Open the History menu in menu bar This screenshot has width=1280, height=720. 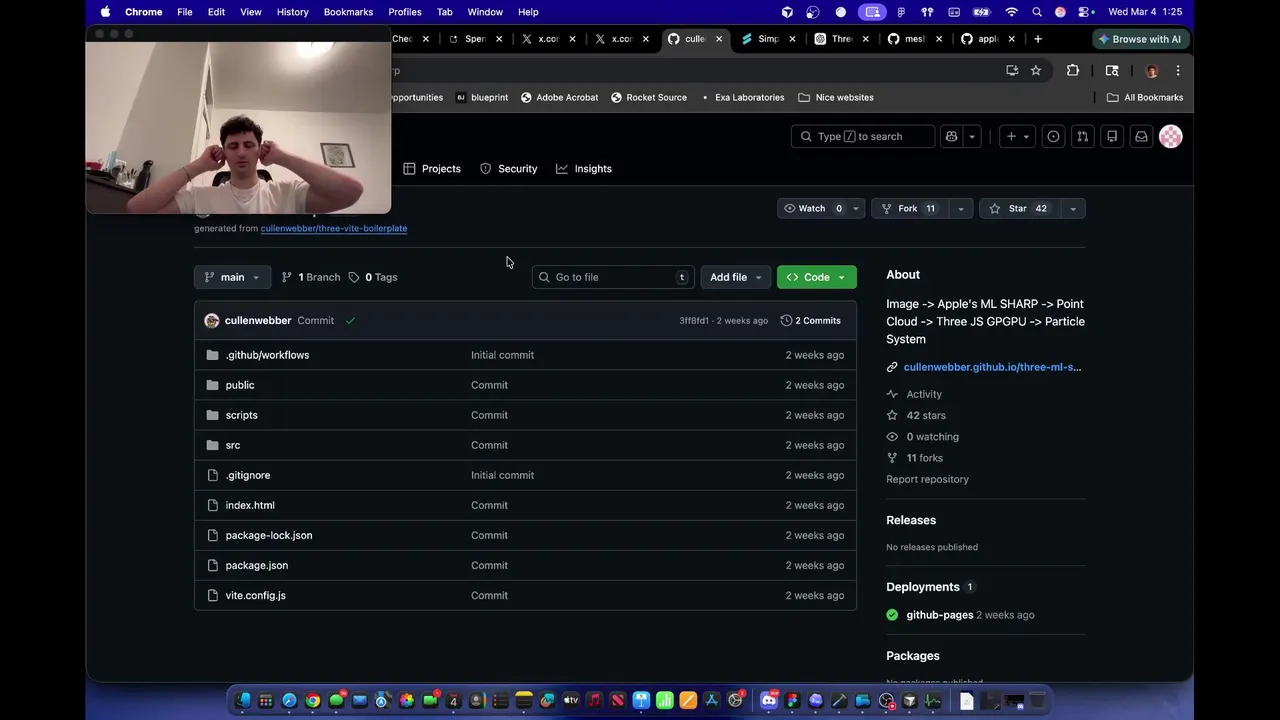pos(292,12)
